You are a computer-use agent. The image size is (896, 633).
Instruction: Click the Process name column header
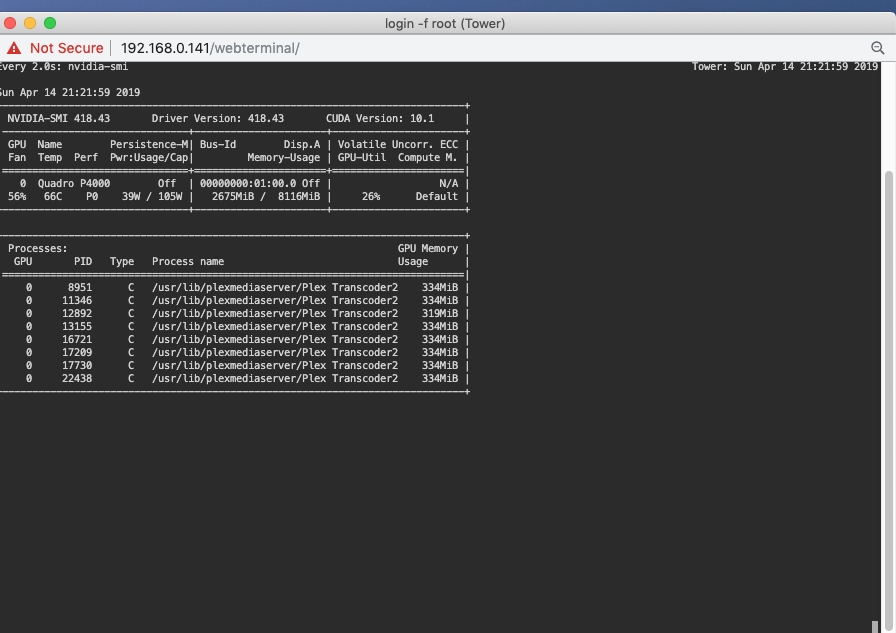(x=188, y=262)
